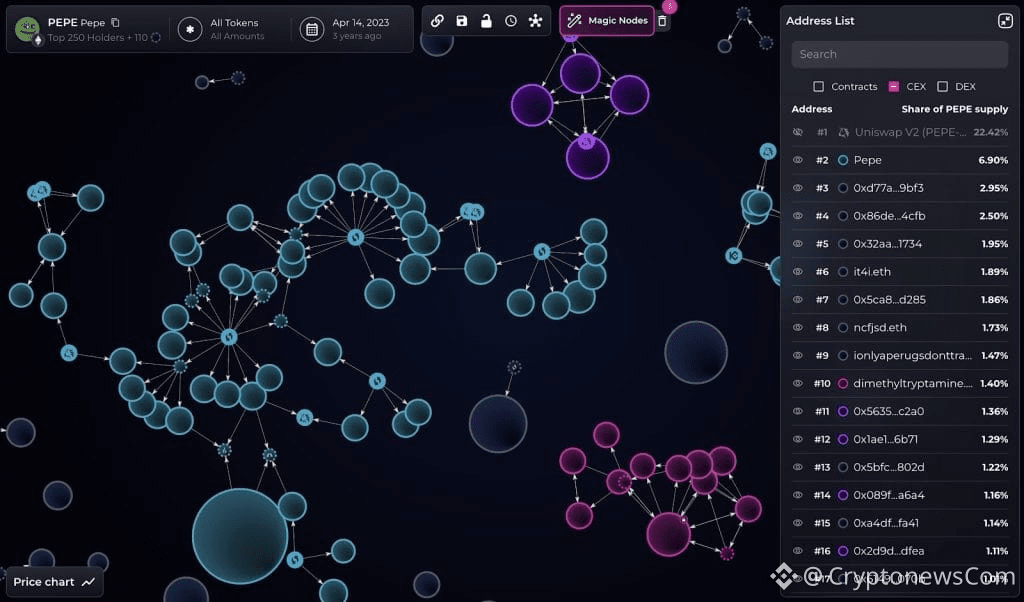Hide address #8 ncfjsd.eth
This screenshot has width=1024, height=602.
pyautogui.click(x=797, y=328)
